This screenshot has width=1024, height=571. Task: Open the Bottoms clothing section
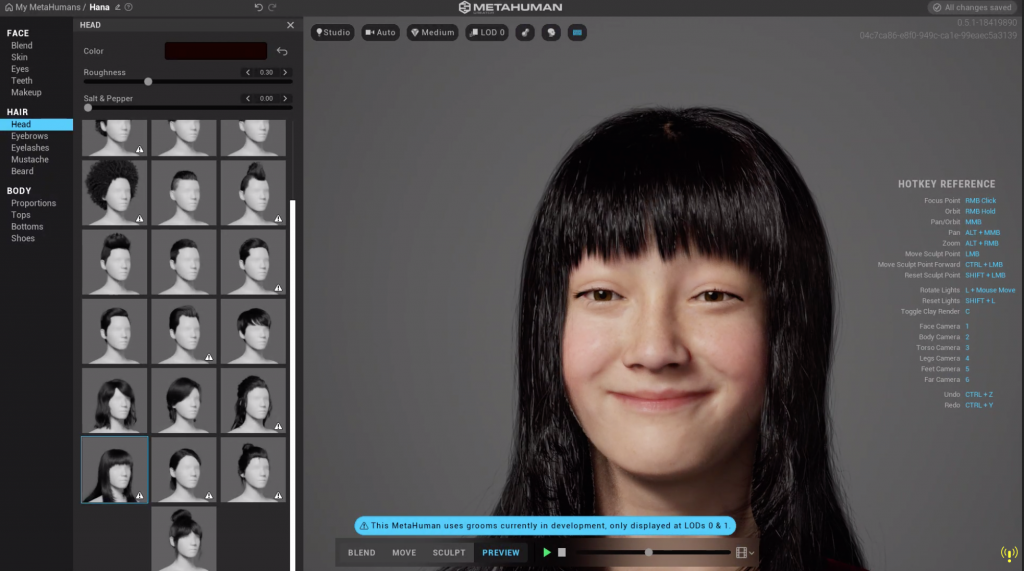pos(27,227)
